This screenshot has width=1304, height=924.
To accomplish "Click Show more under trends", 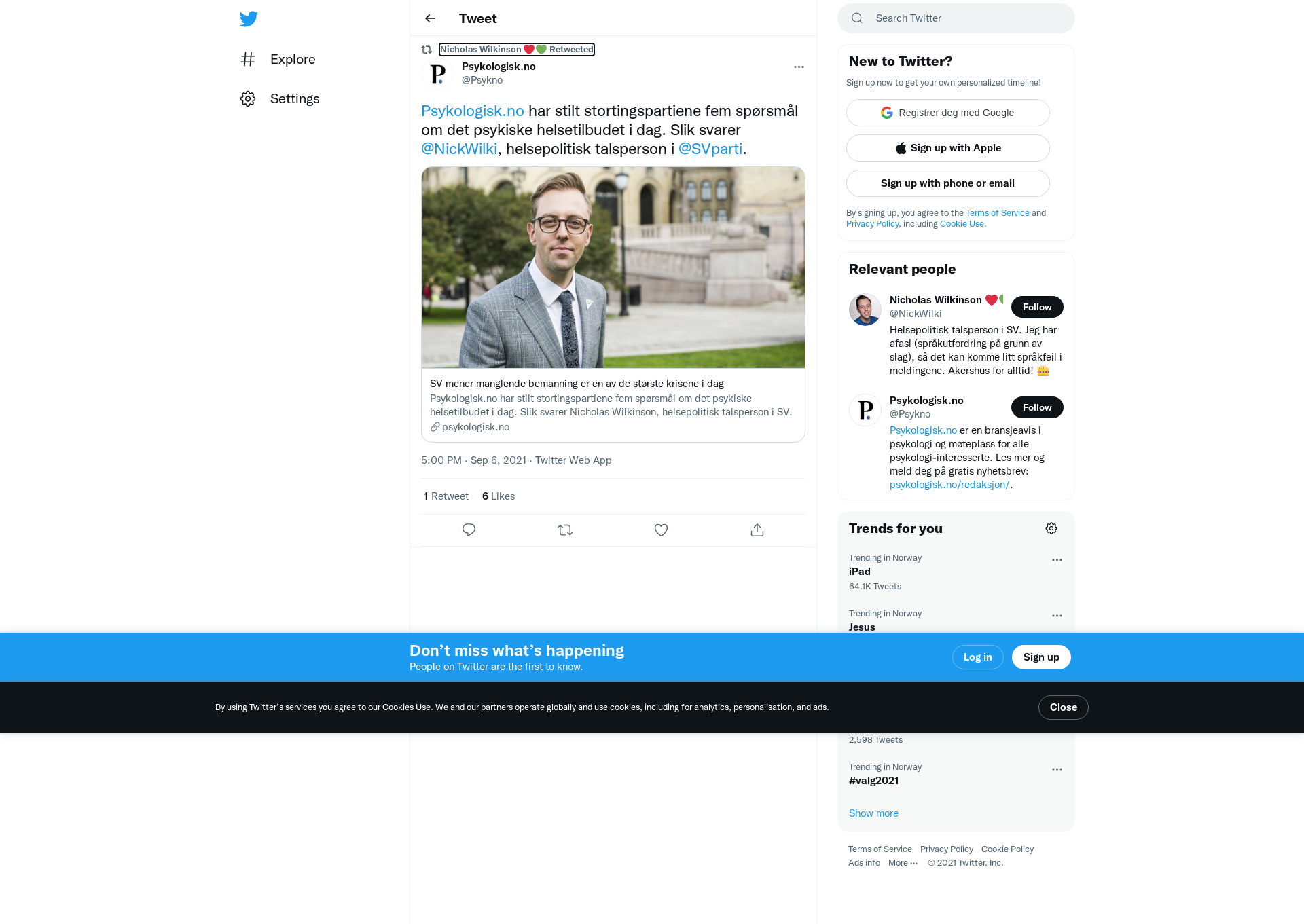I will pos(873,813).
